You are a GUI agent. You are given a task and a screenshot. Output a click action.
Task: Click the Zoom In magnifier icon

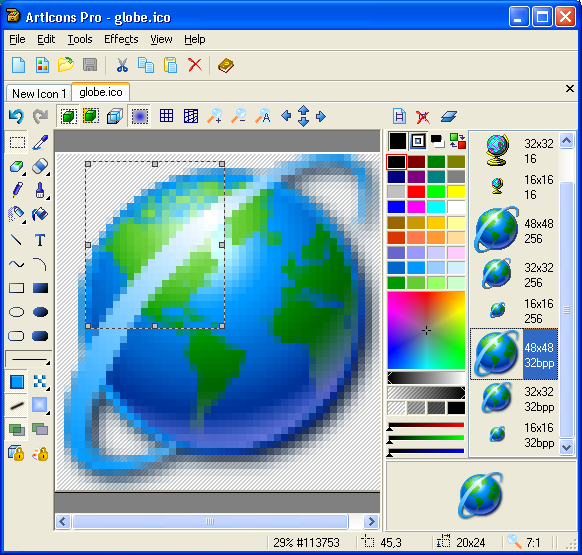pos(215,116)
